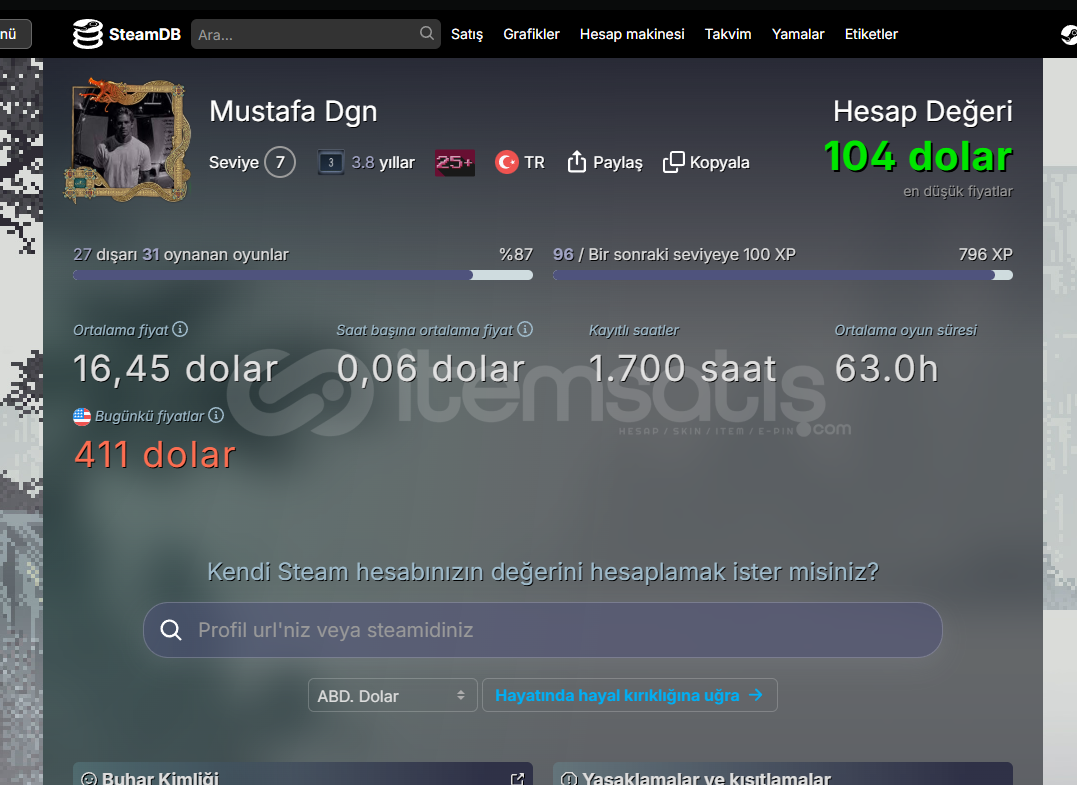Open the Takvim menu item
Image resolution: width=1077 pixels, height=785 pixels.
[728, 34]
